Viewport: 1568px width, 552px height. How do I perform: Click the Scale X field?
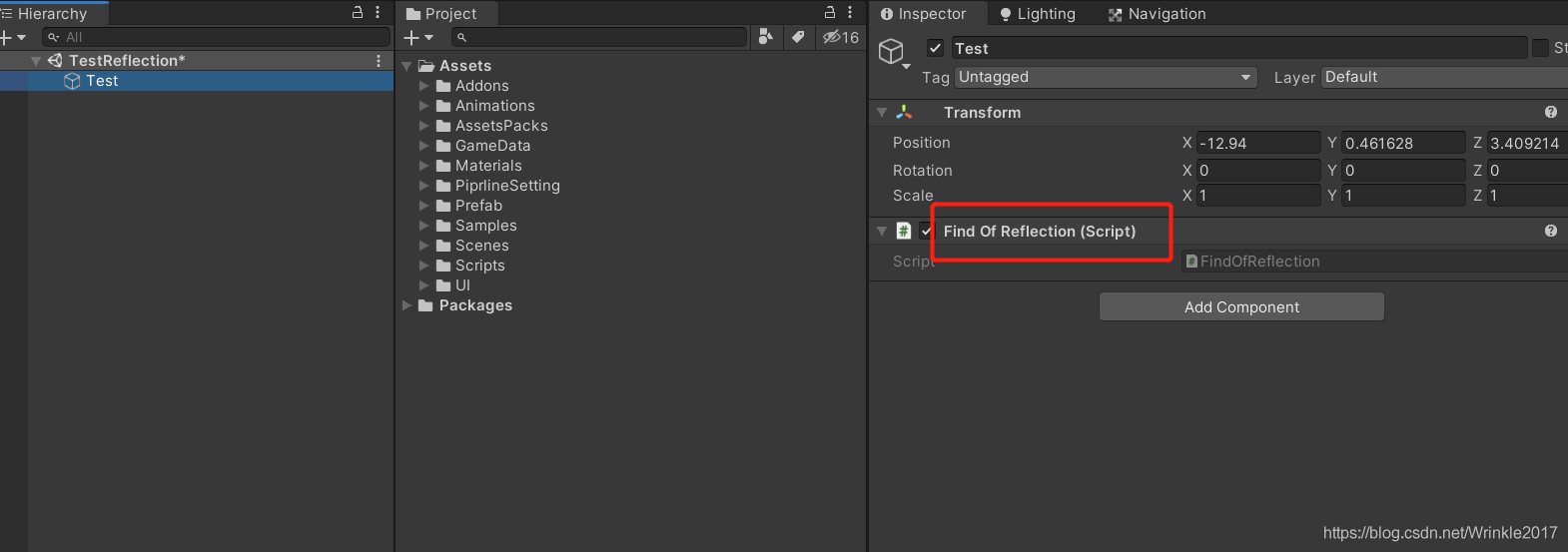click(1258, 196)
